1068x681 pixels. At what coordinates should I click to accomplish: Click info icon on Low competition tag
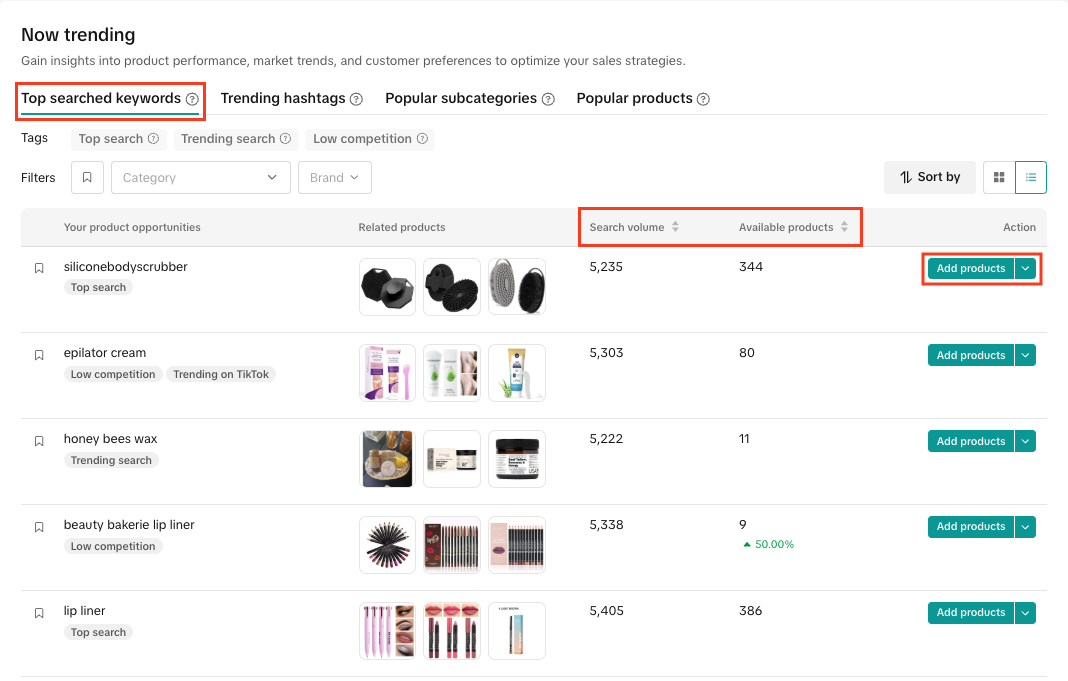tap(422, 139)
